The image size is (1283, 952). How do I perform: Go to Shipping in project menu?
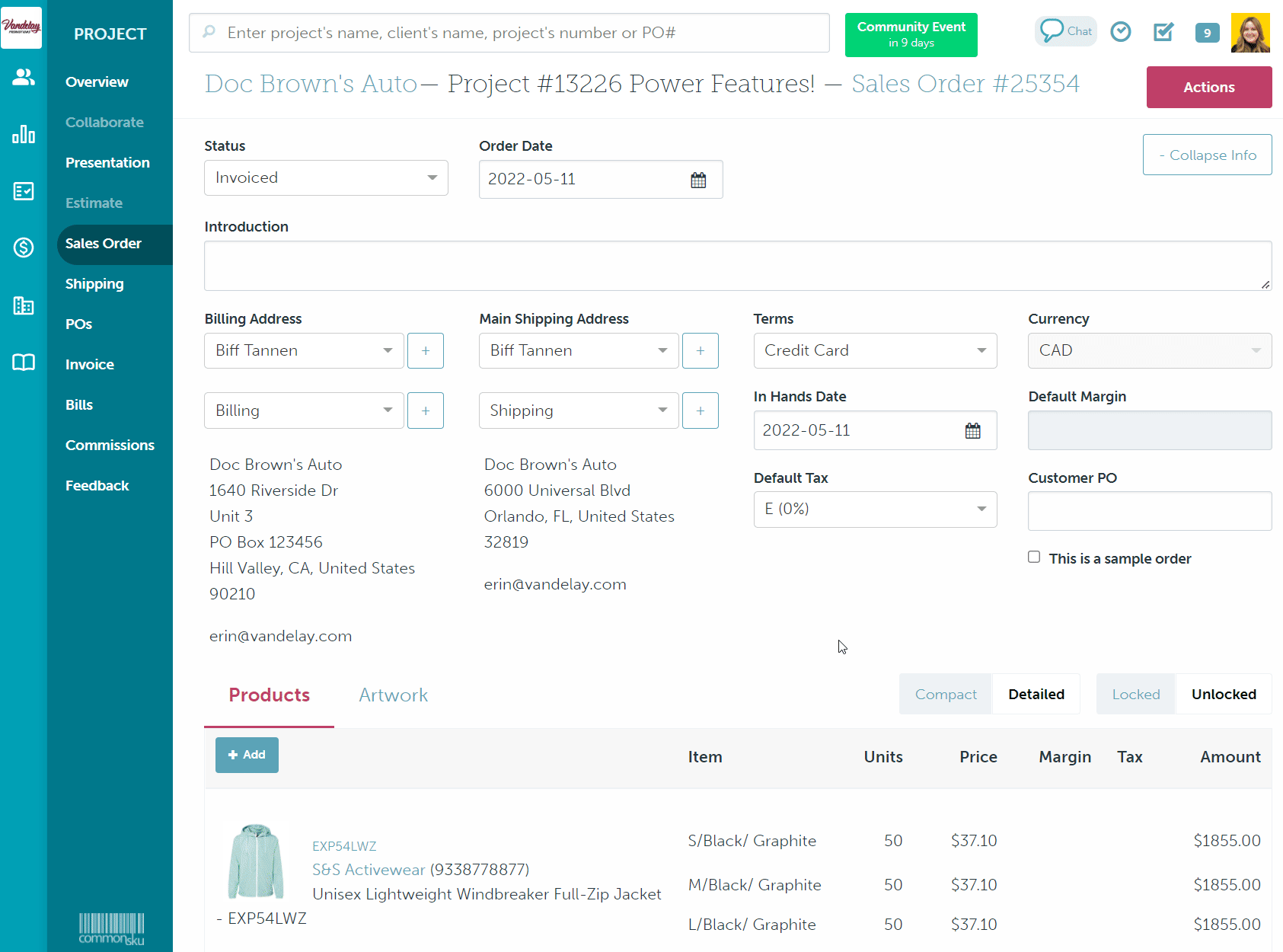(94, 284)
